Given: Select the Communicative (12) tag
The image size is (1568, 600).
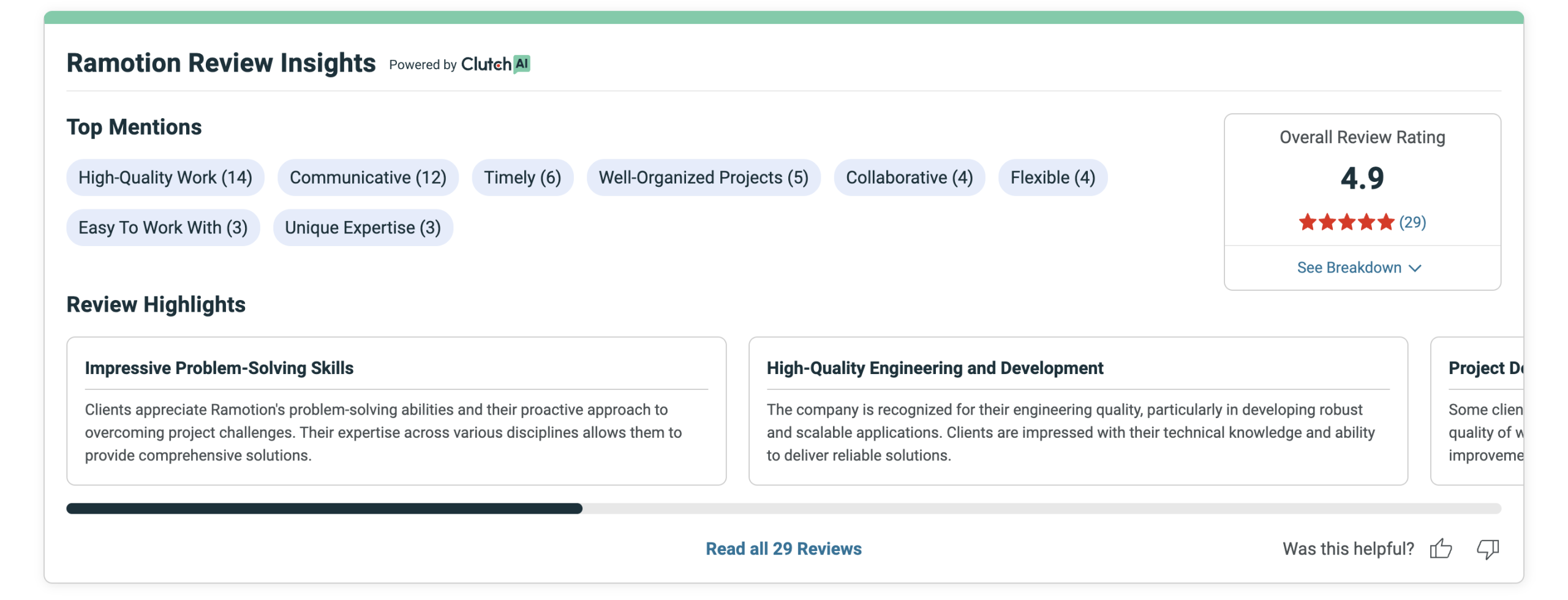Looking at the screenshot, I should (x=367, y=178).
